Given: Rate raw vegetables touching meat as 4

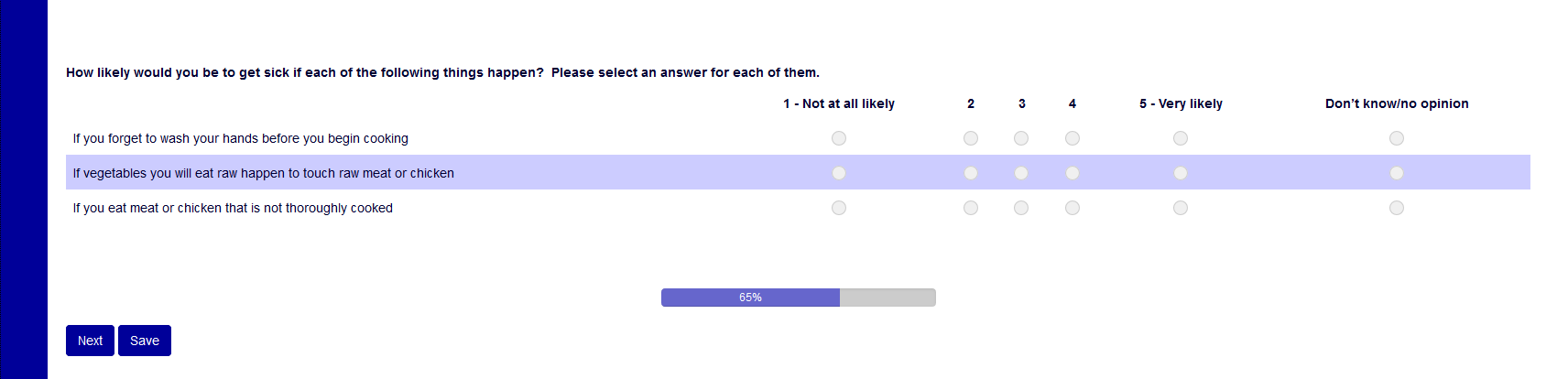Looking at the screenshot, I should pos(1073,173).
